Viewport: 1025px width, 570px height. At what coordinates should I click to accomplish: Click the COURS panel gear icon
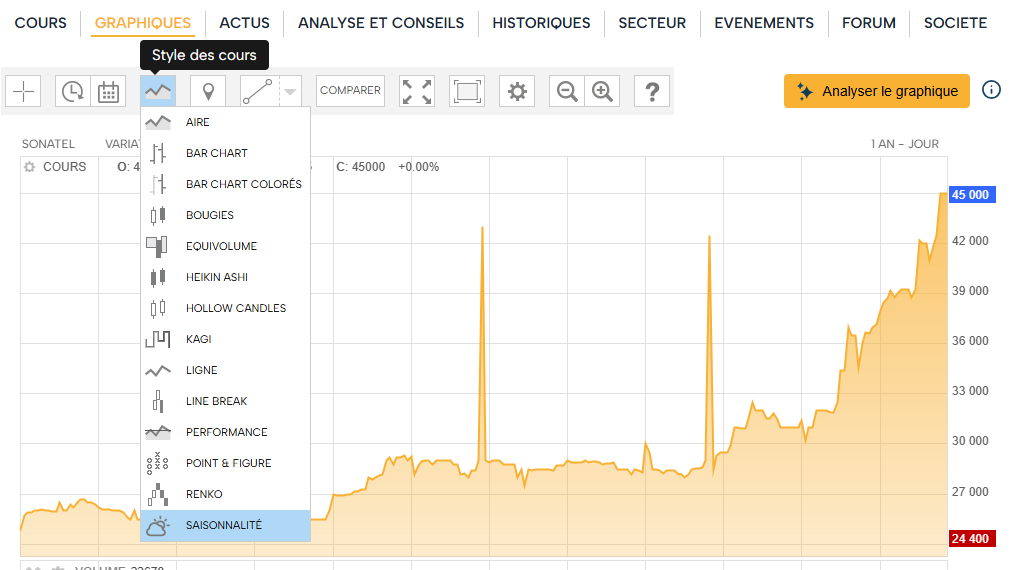pos(29,167)
